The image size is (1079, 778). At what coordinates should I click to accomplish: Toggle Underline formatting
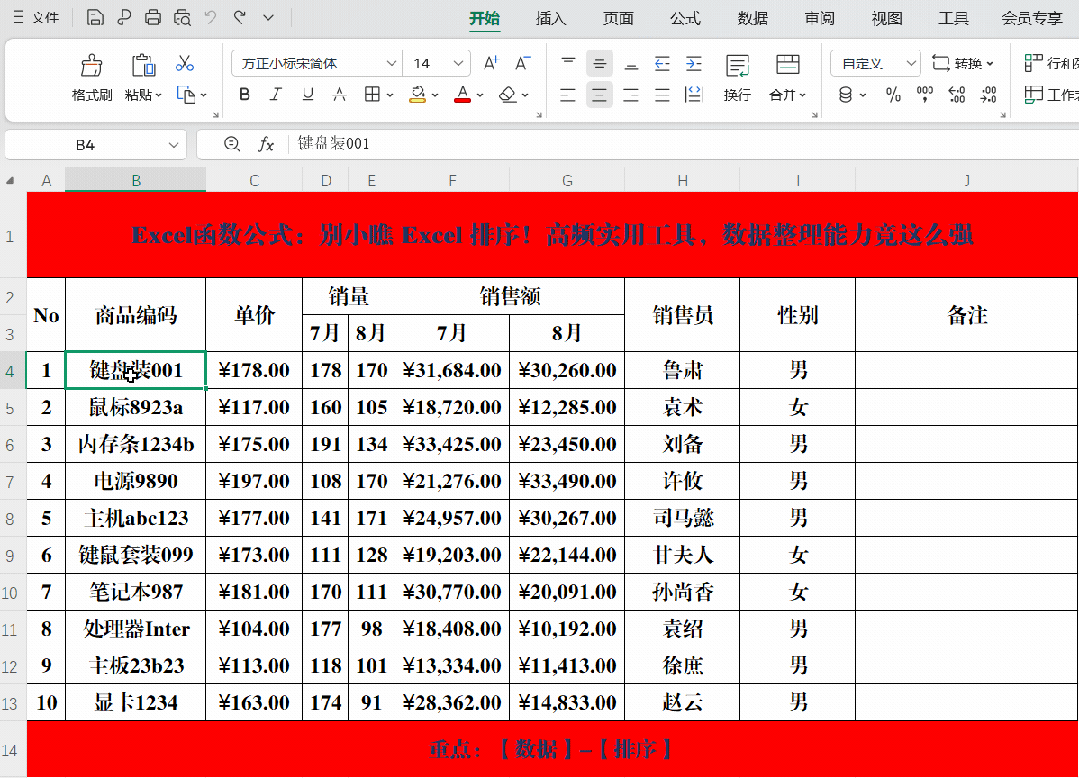[308, 94]
